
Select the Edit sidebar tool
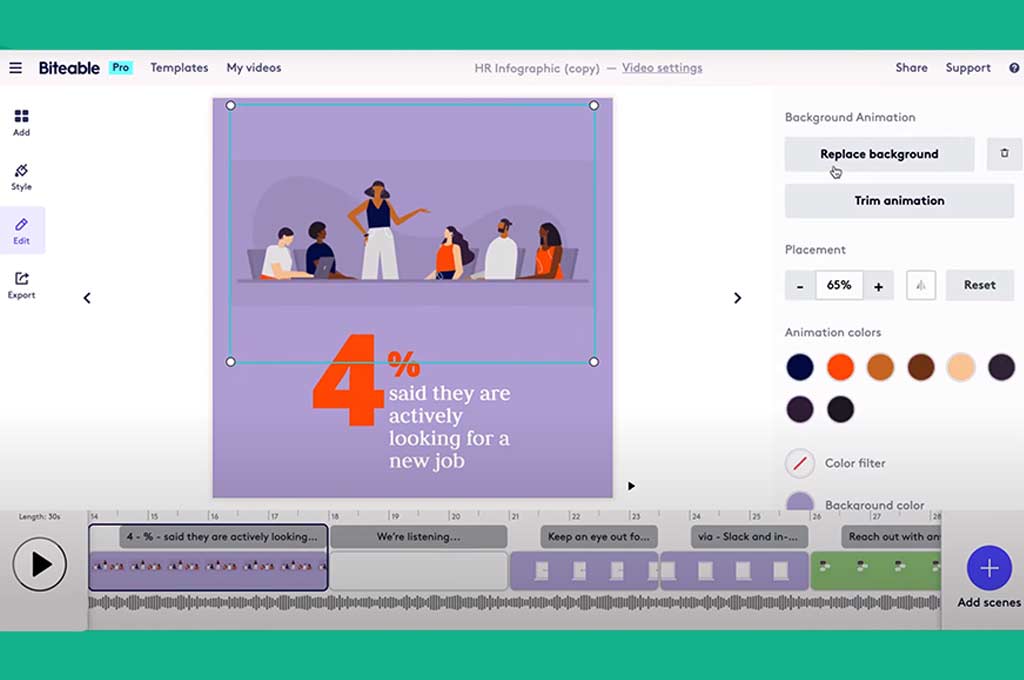22,231
